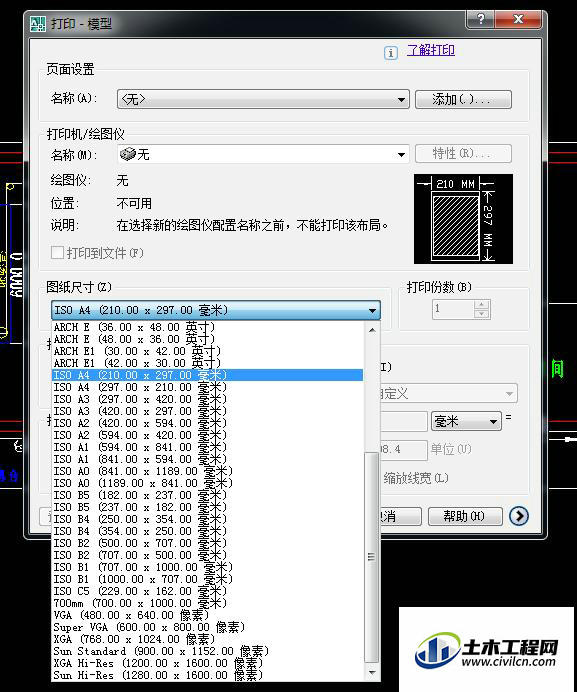Click the 帮助(H) button
577x692 pixels.
pyautogui.click(x=465, y=516)
